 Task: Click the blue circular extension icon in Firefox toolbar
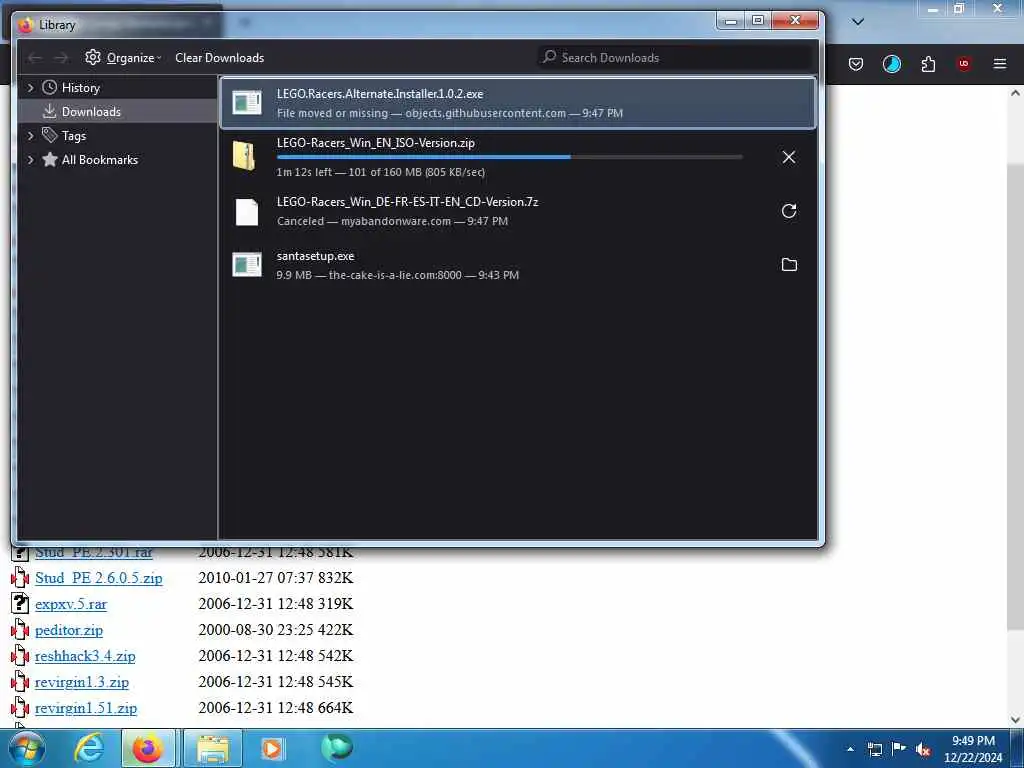tap(891, 64)
